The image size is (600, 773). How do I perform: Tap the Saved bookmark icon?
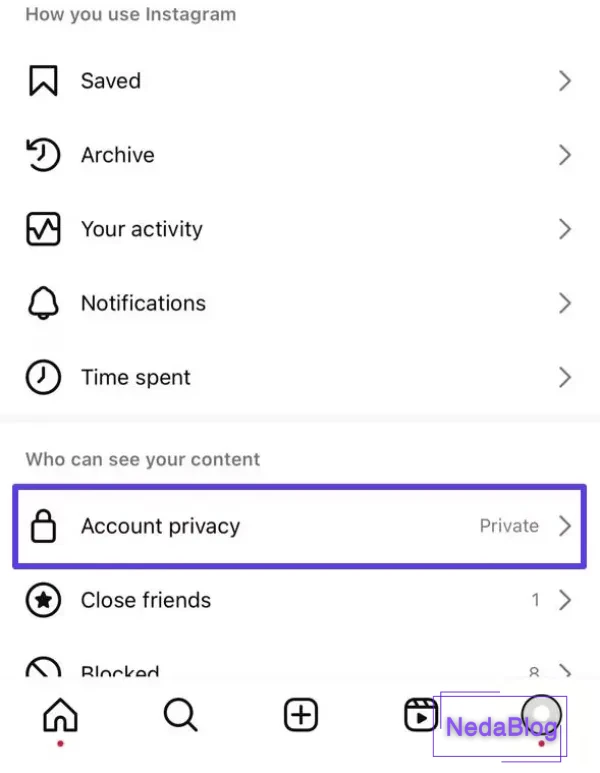[43, 81]
